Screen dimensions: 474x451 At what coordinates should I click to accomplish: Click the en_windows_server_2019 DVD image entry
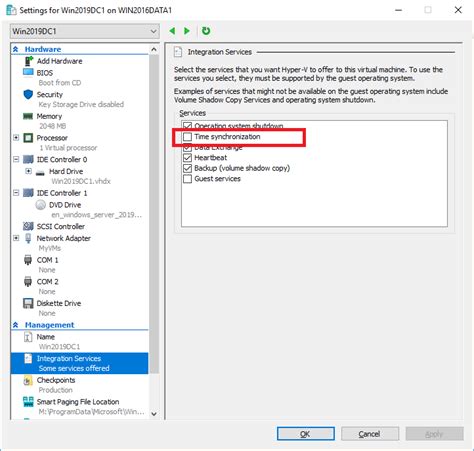pos(97,215)
